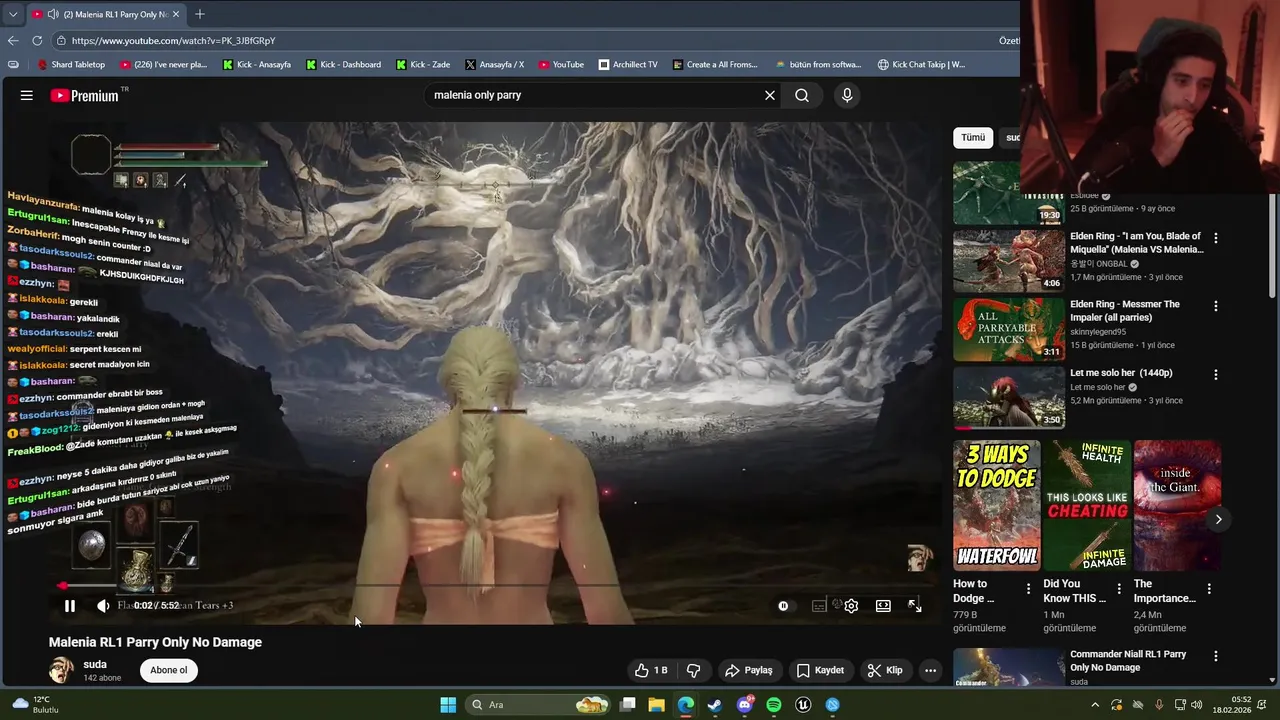Open Anasayfa / X bookmark
Viewport: 1280px width, 720px height.
494,64
